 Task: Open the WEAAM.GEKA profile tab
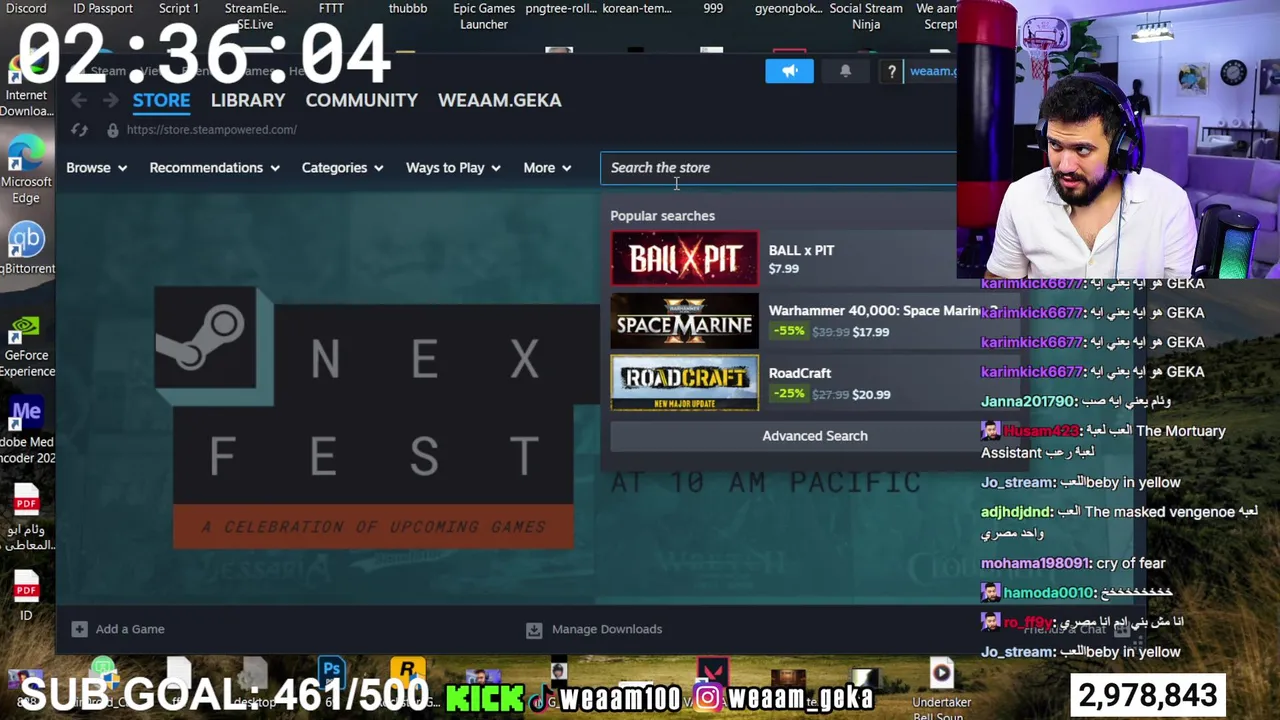(500, 100)
